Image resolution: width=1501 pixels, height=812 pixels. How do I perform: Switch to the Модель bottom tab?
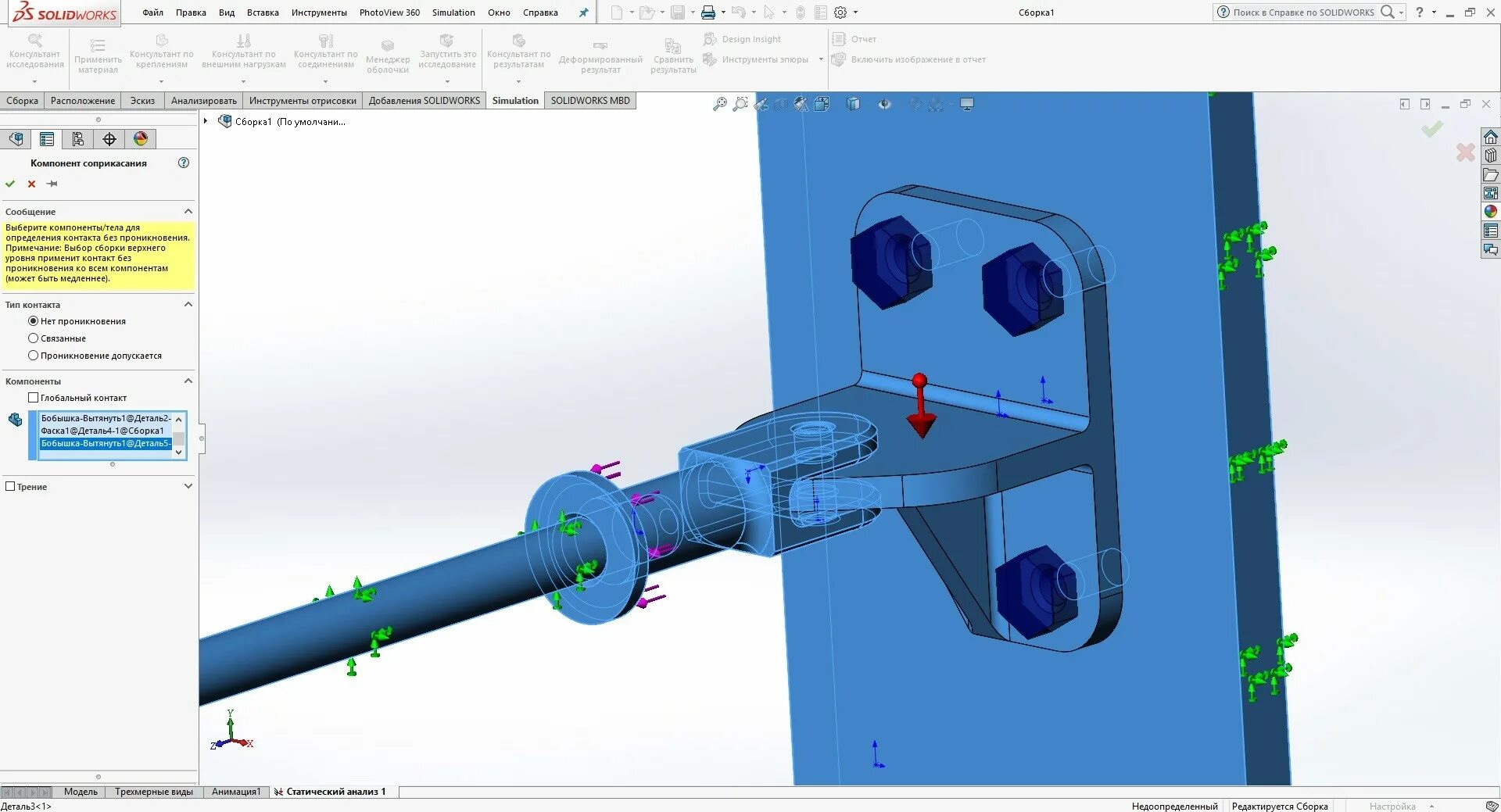[81, 792]
